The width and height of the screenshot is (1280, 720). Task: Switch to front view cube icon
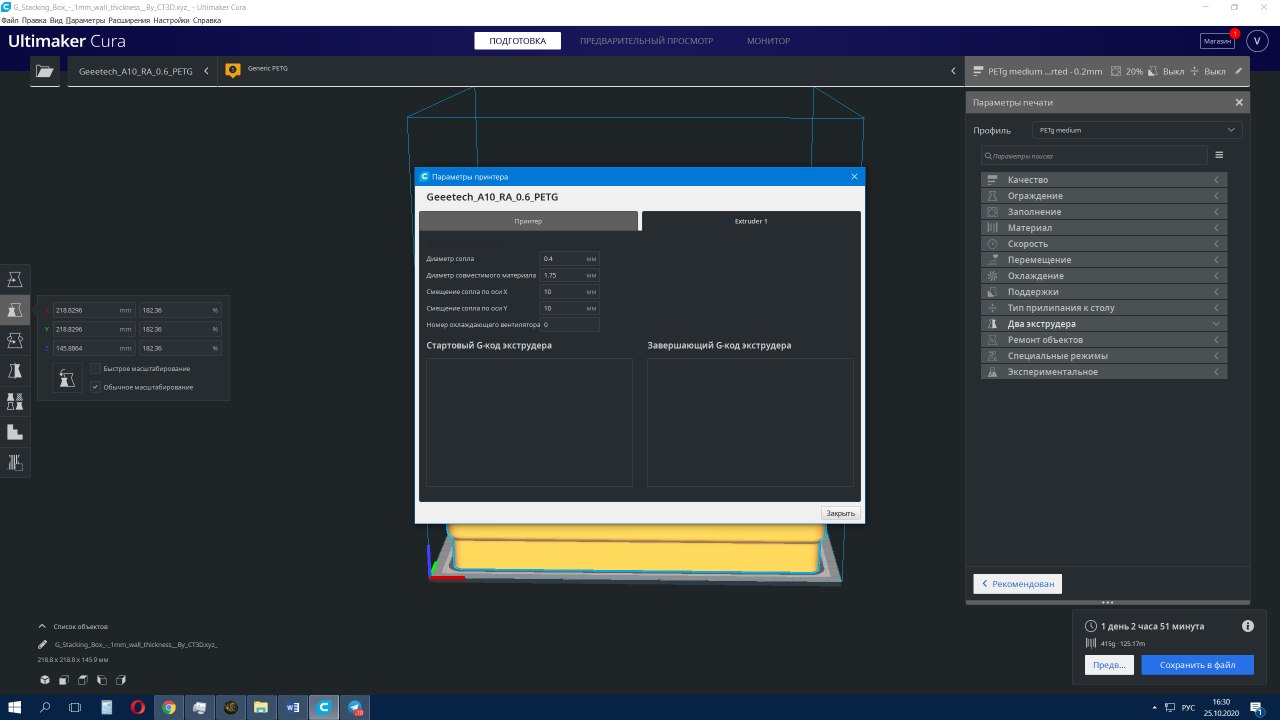[x=64, y=680]
